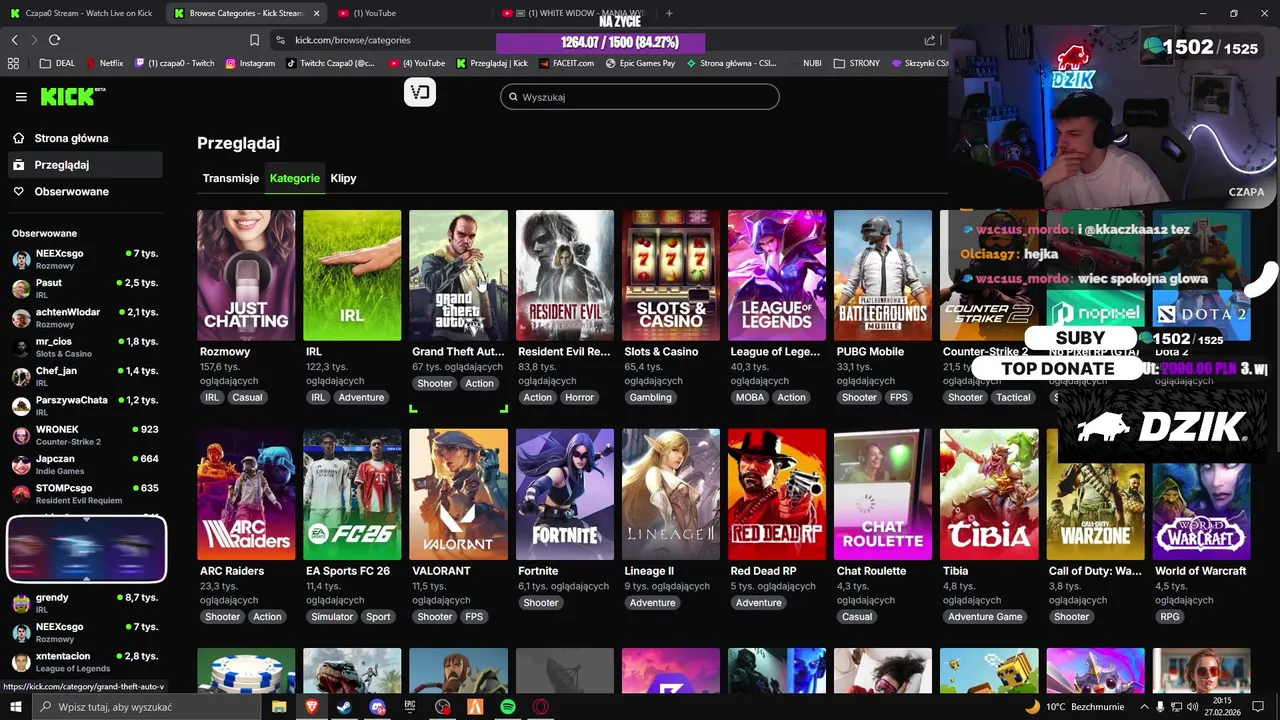Select Przeglądaj in the Kick sidebar
Image resolution: width=1280 pixels, height=720 pixels.
[x=84, y=165]
